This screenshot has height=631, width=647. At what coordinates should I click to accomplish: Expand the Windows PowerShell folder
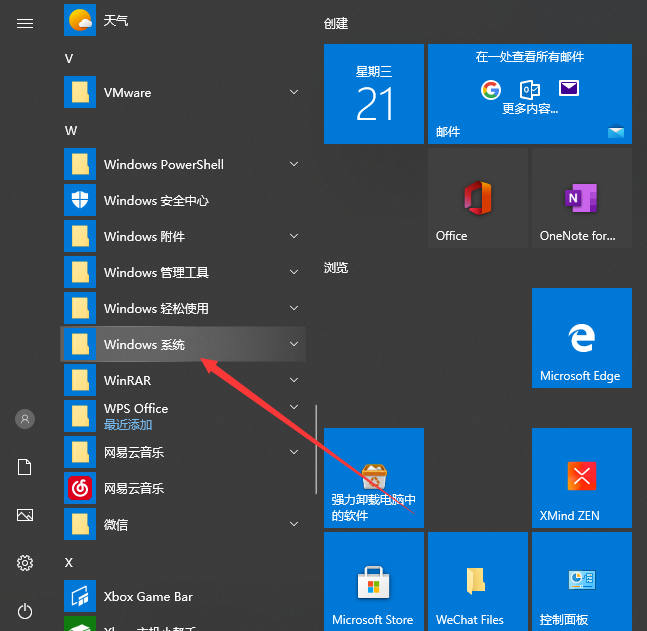294,164
